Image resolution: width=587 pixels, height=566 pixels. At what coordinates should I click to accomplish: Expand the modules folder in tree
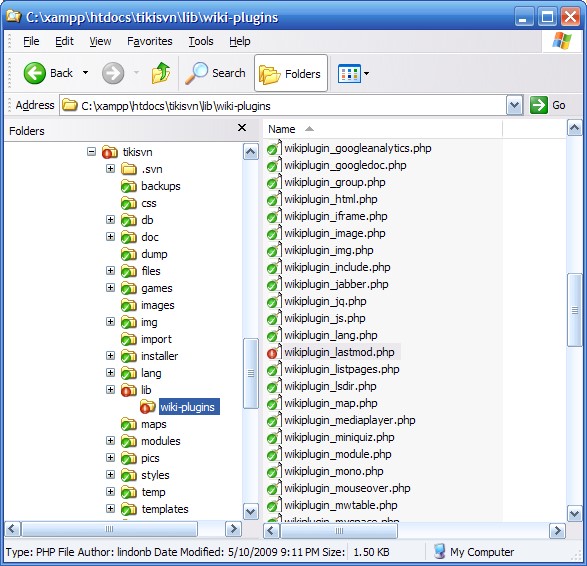click(x=110, y=441)
